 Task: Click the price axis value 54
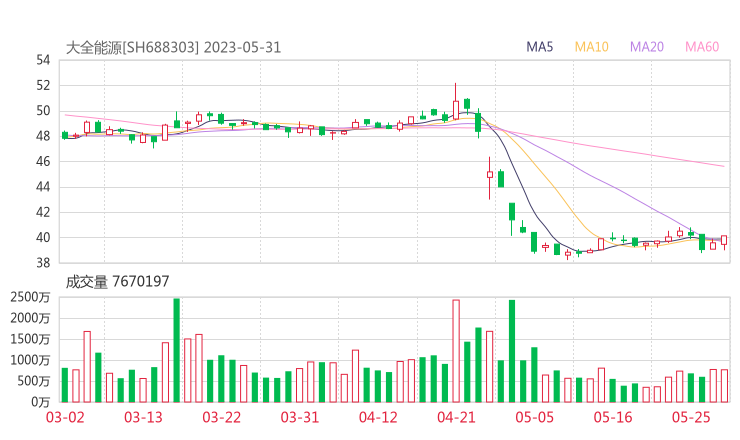43,60
